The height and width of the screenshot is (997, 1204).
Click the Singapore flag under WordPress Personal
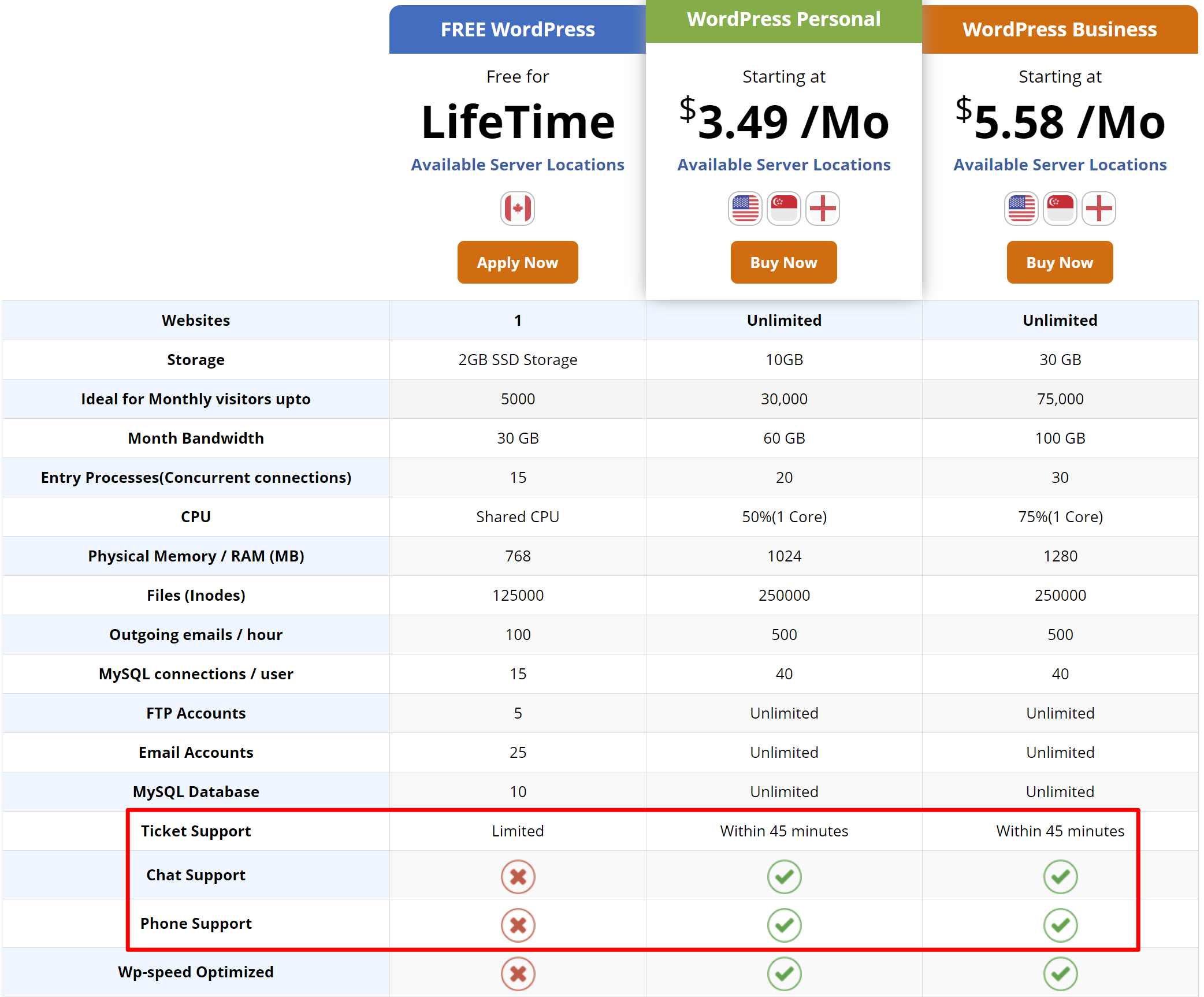click(784, 209)
